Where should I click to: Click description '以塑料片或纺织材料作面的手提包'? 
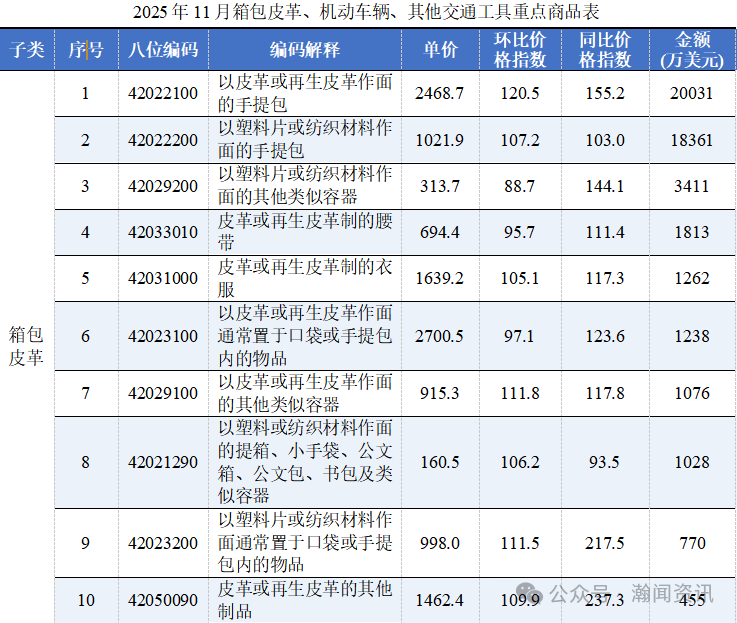pos(305,140)
